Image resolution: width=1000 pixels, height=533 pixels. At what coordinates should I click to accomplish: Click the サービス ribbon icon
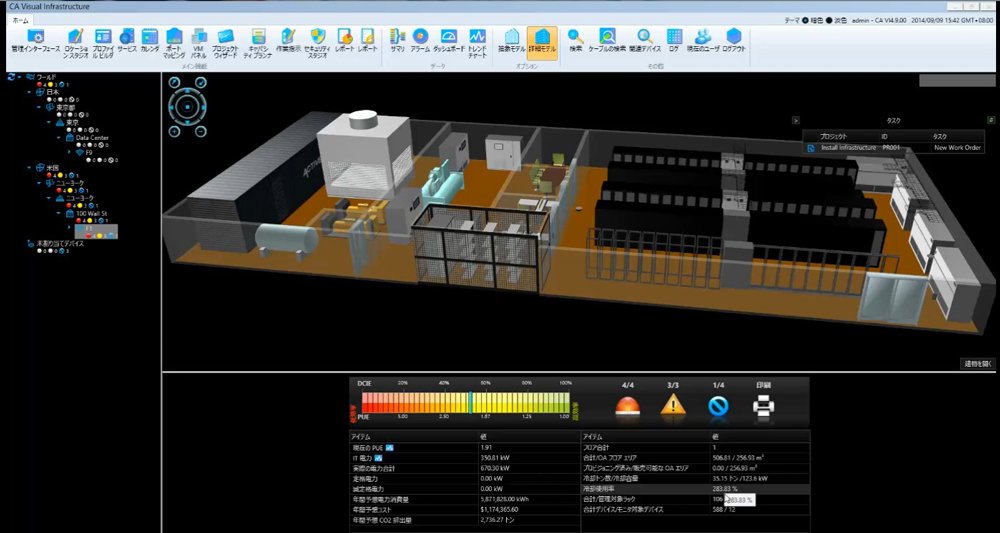pyautogui.click(x=126, y=40)
